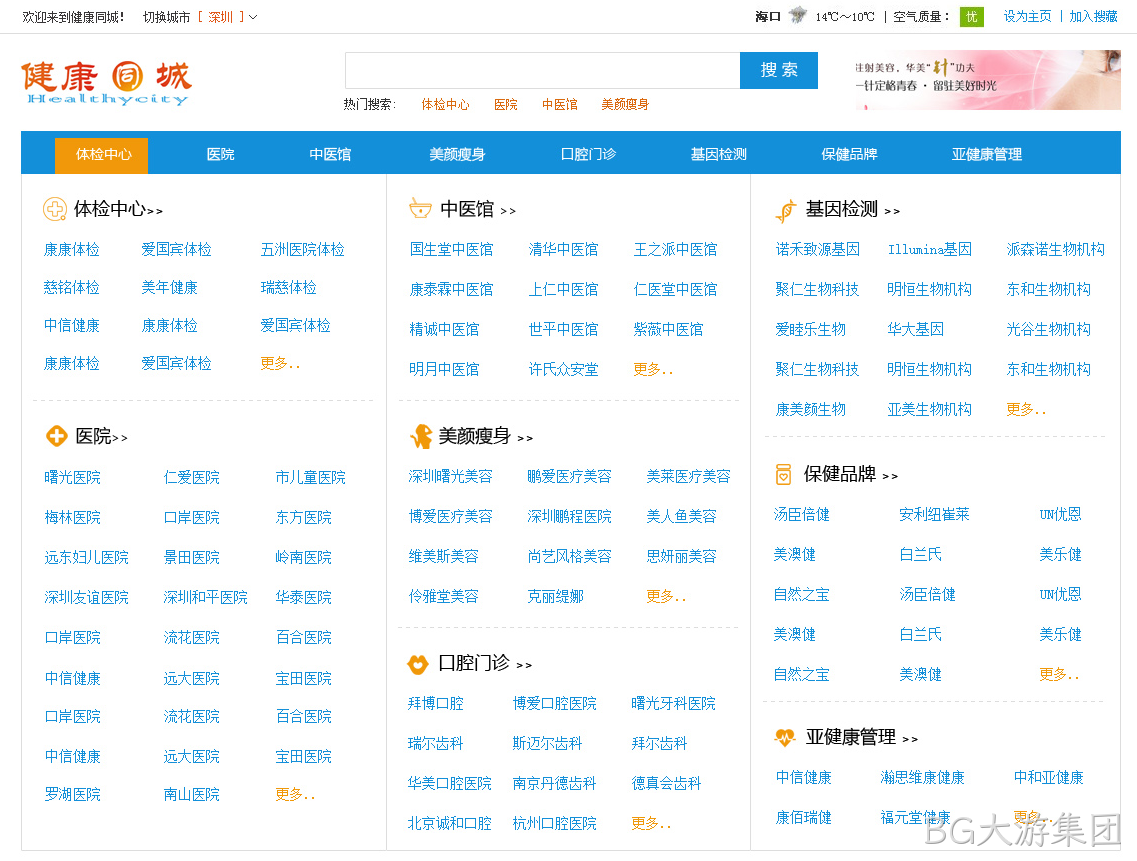
Task: Go to 口腔门诊 navigation tab
Action: point(588,155)
